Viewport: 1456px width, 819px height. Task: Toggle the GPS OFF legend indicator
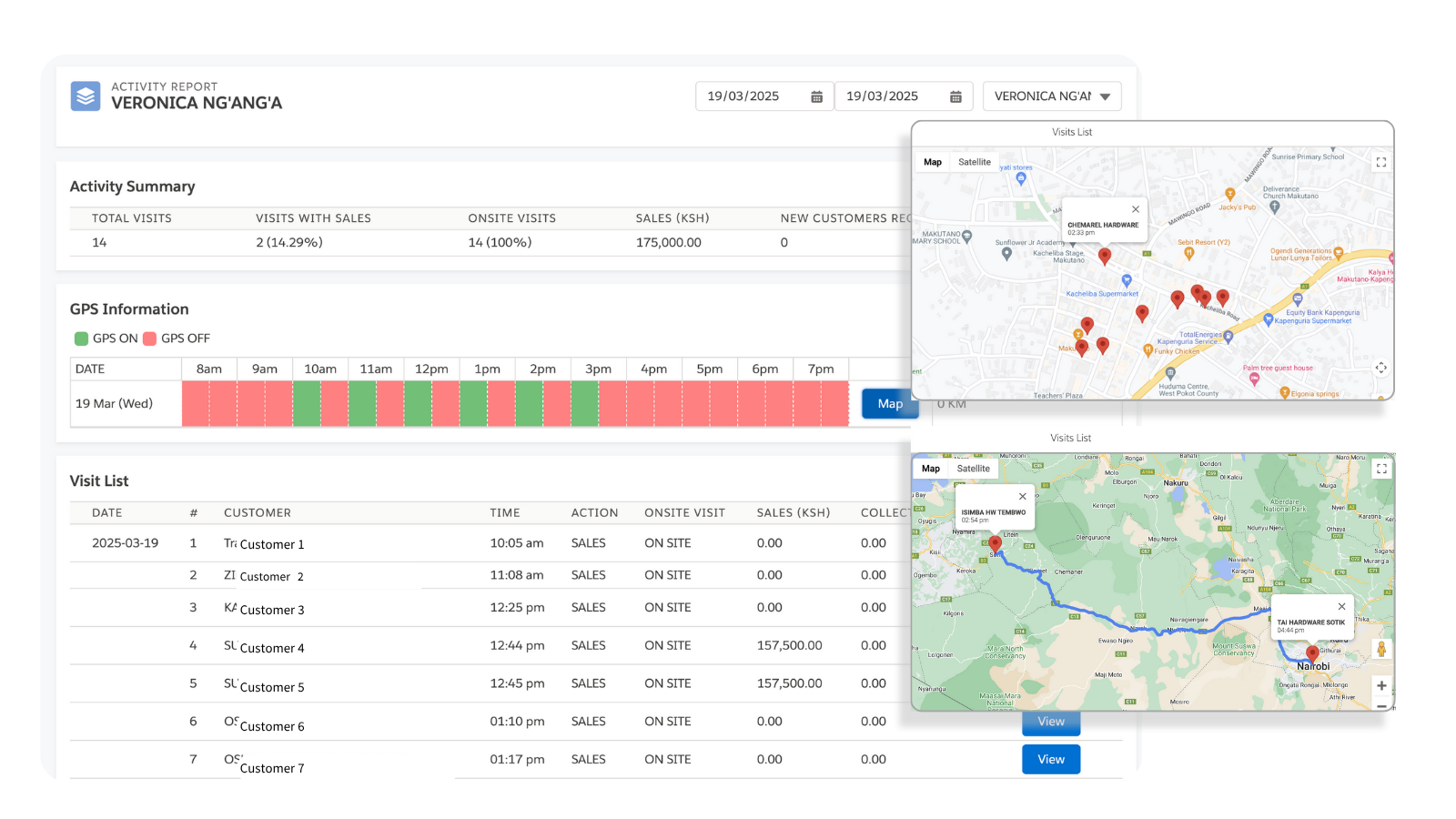click(148, 338)
